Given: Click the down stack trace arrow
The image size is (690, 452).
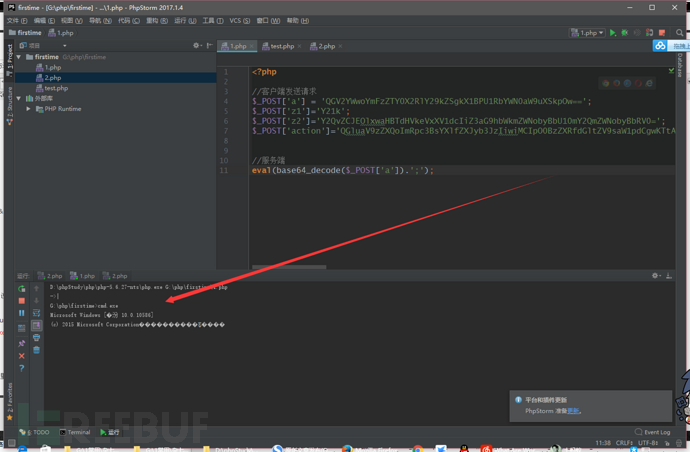Looking at the screenshot, I should point(37,301).
